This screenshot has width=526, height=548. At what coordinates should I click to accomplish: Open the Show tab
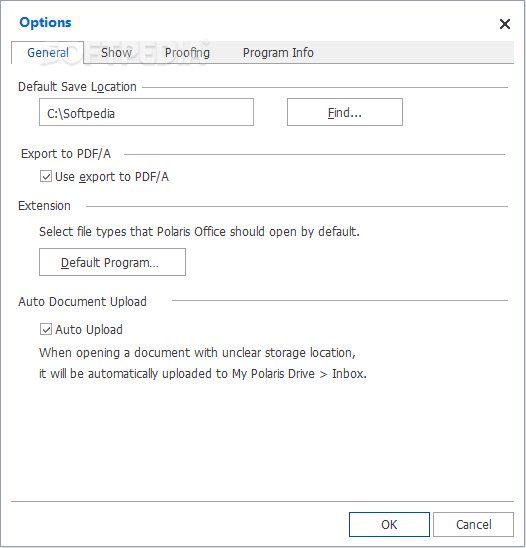116,53
